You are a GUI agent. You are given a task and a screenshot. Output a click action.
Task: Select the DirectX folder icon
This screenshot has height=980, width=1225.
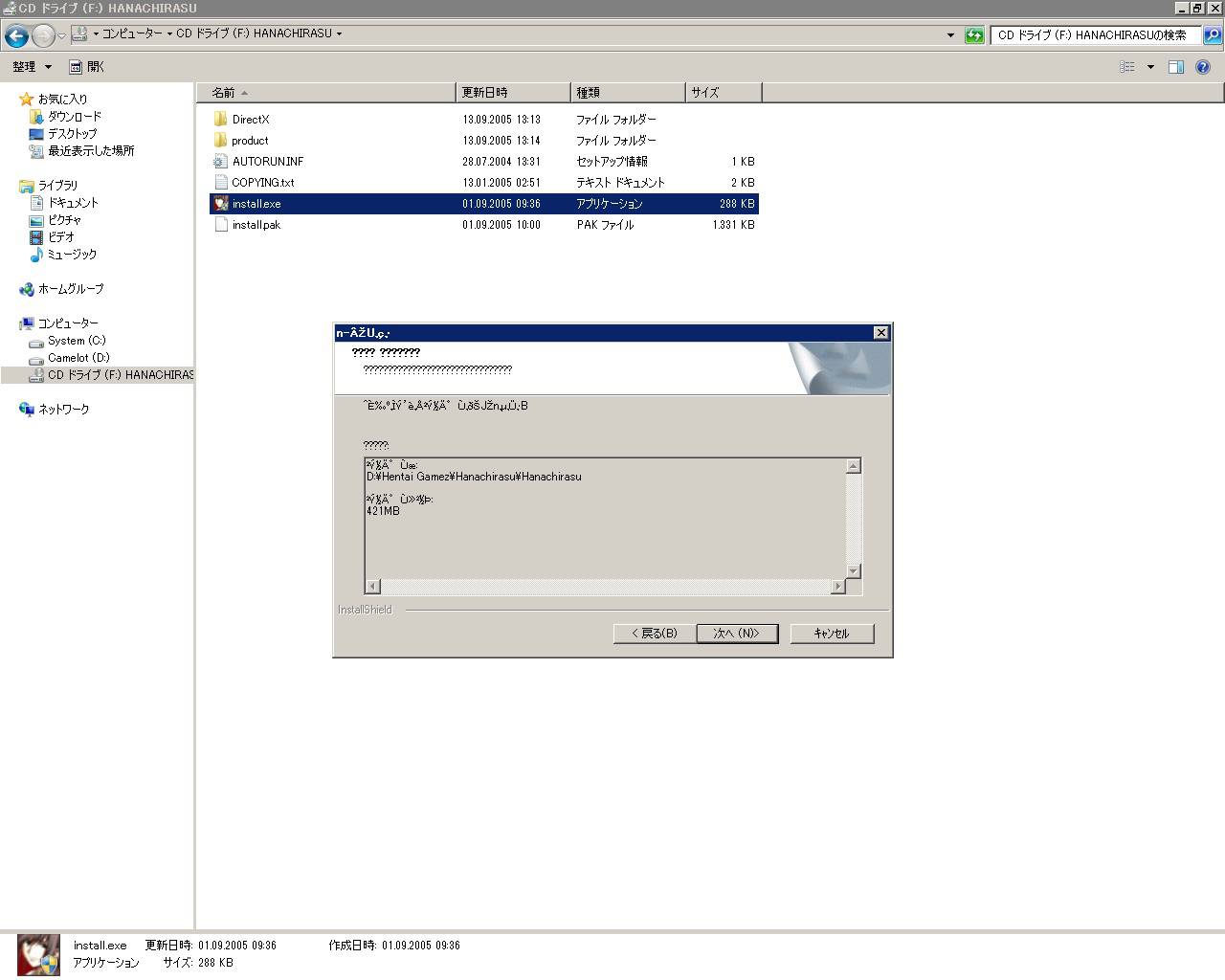click(221, 120)
